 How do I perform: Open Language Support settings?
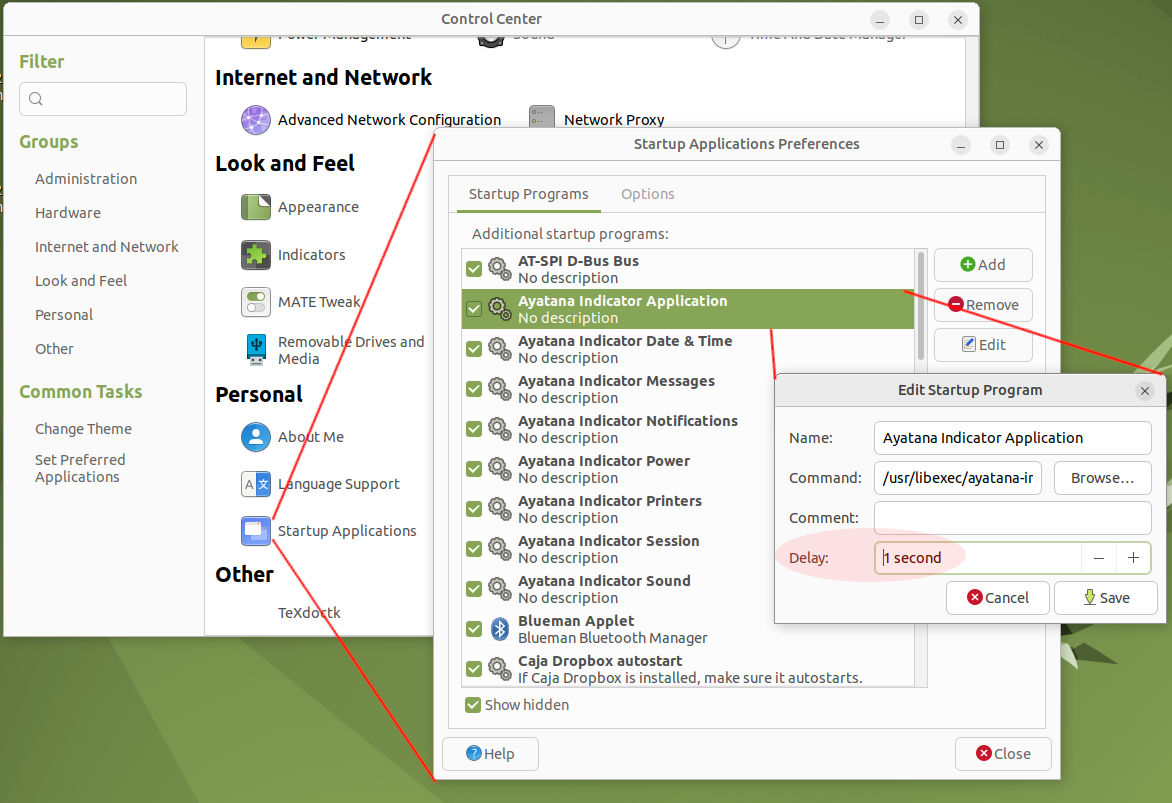coord(256,484)
